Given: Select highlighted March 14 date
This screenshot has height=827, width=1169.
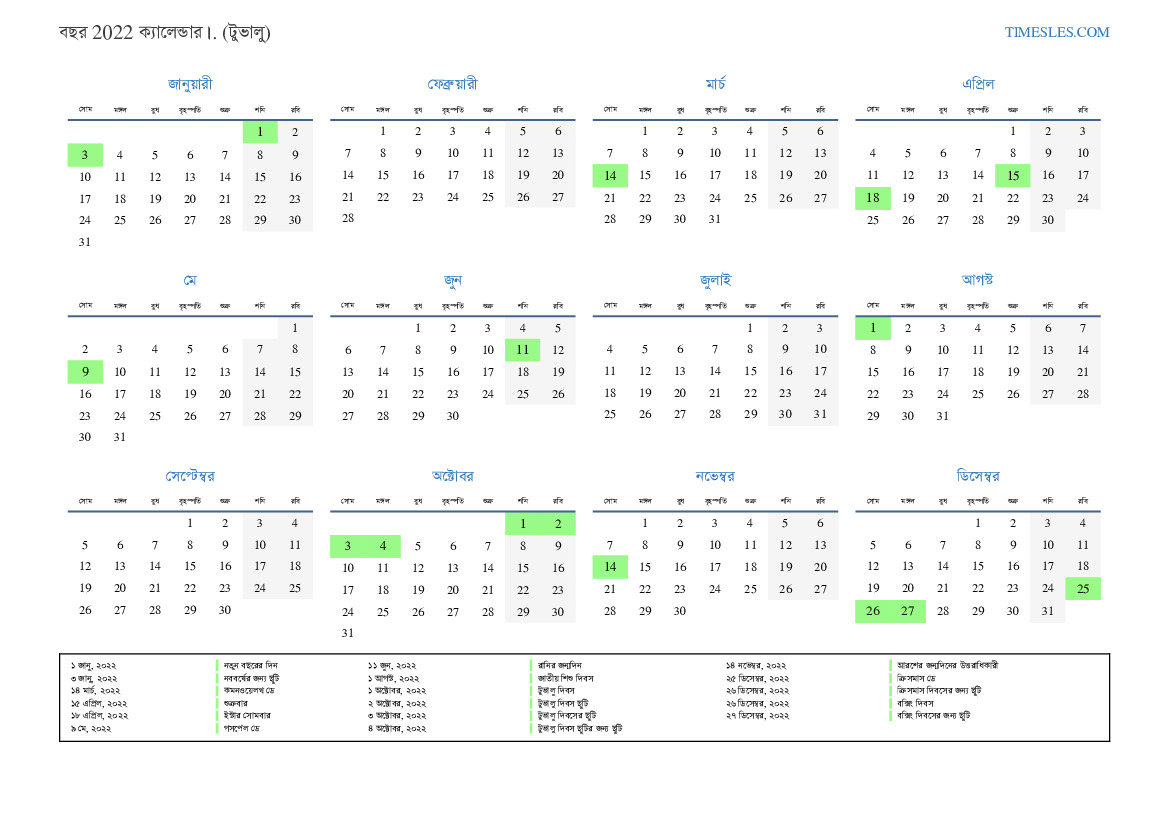Looking at the screenshot, I should tap(610, 175).
